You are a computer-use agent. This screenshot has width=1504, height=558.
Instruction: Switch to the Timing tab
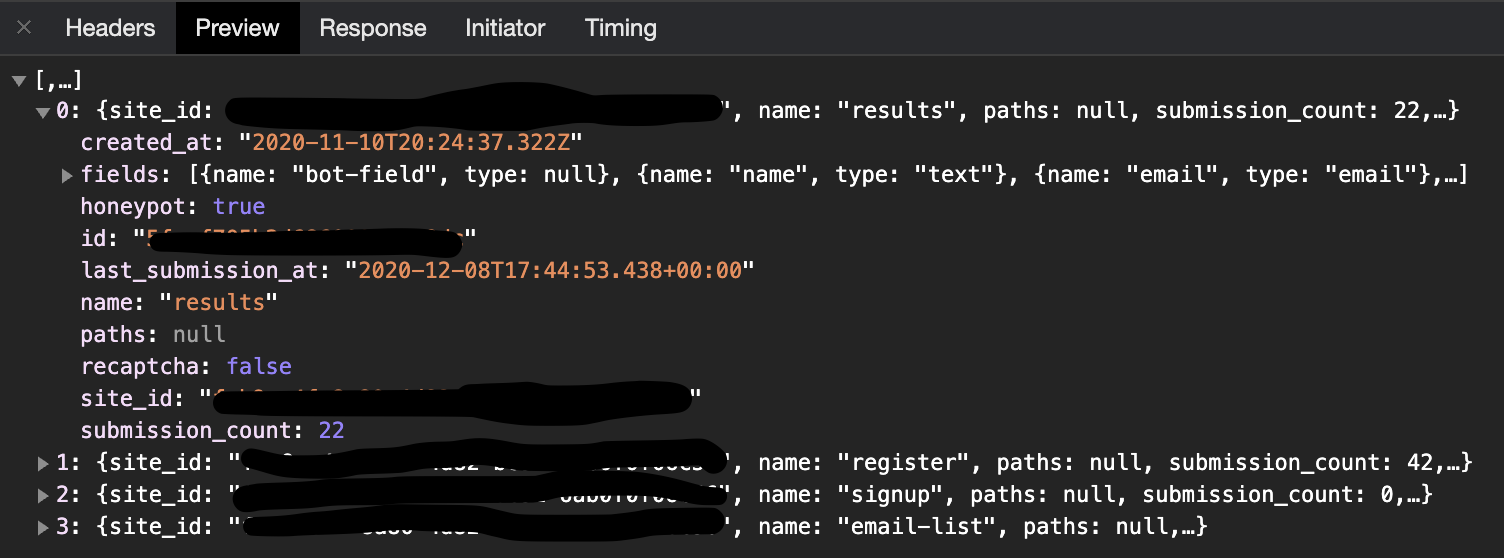coord(620,28)
